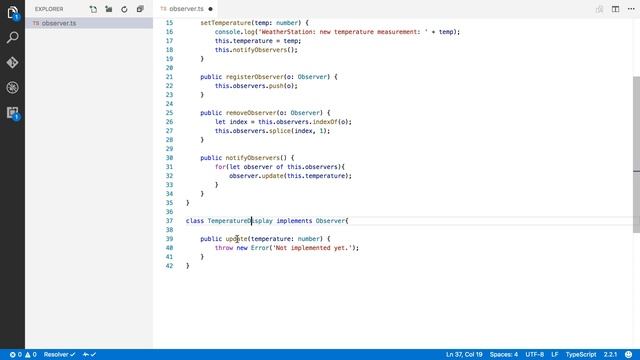
Task: Place cursor on 'TemperatureDisplay' class name
Action: point(240,221)
